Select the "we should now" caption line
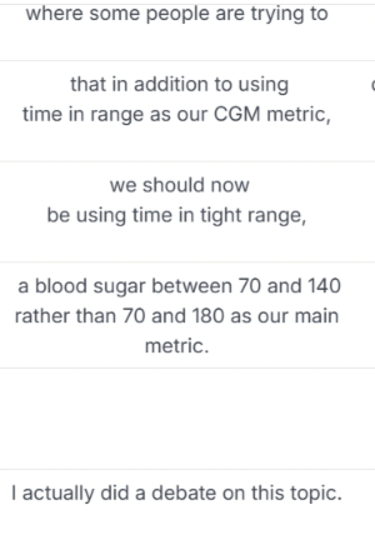This screenshot has width=375, height=535. click(x=179, y=185)
